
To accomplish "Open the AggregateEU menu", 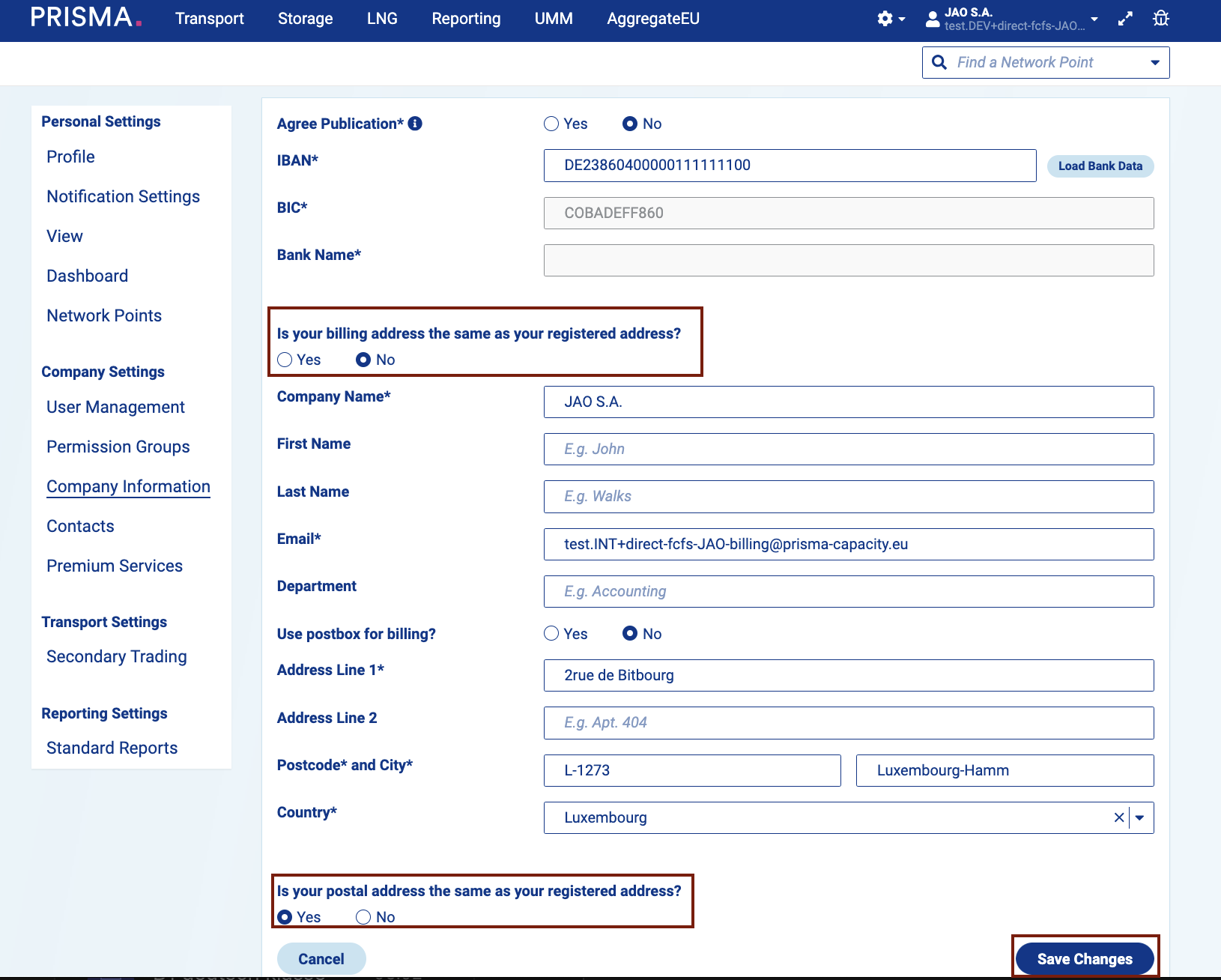I will tap(653, 19).
